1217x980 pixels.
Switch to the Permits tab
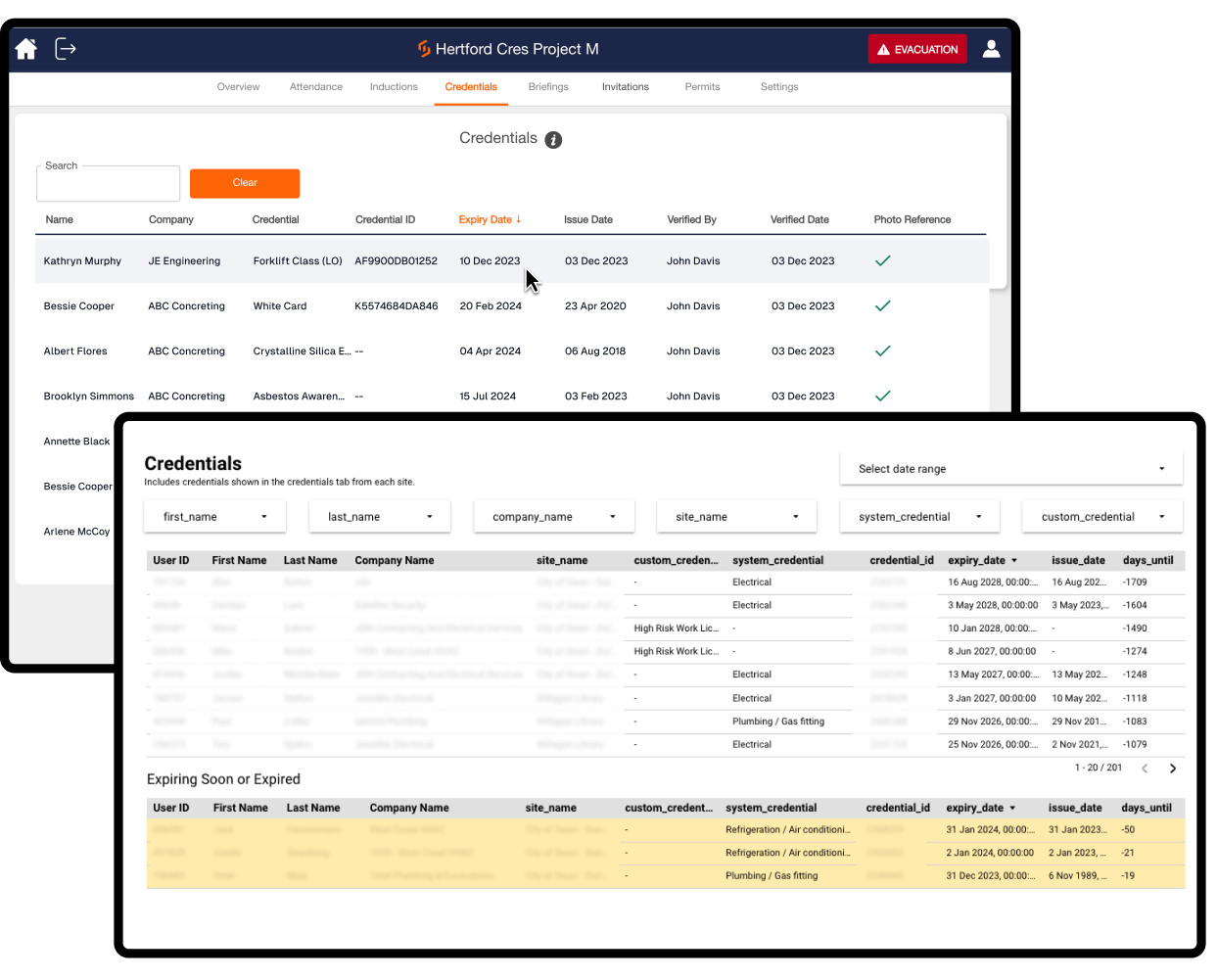pos(702,86)
